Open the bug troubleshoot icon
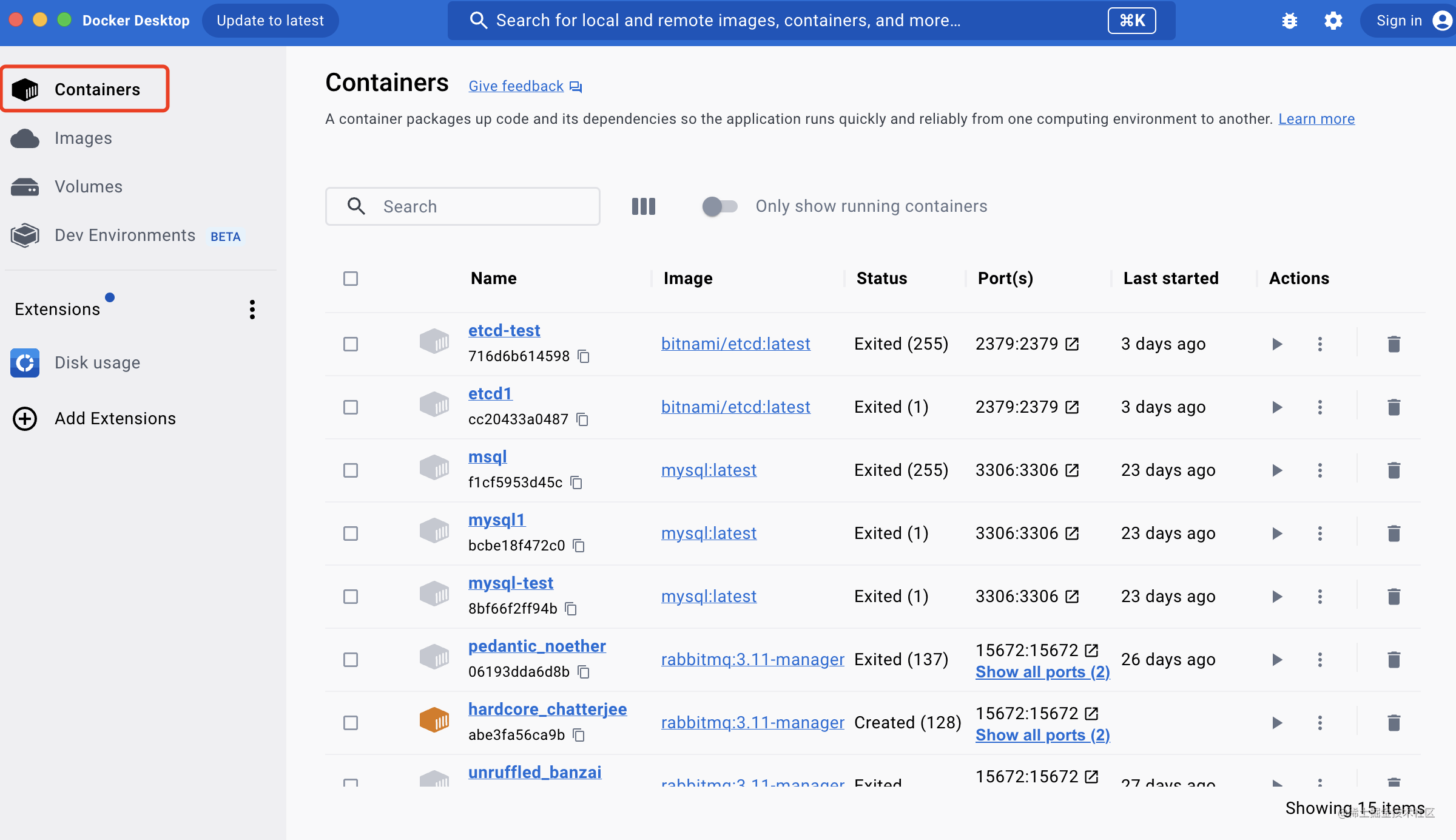 pos(1289,21)
